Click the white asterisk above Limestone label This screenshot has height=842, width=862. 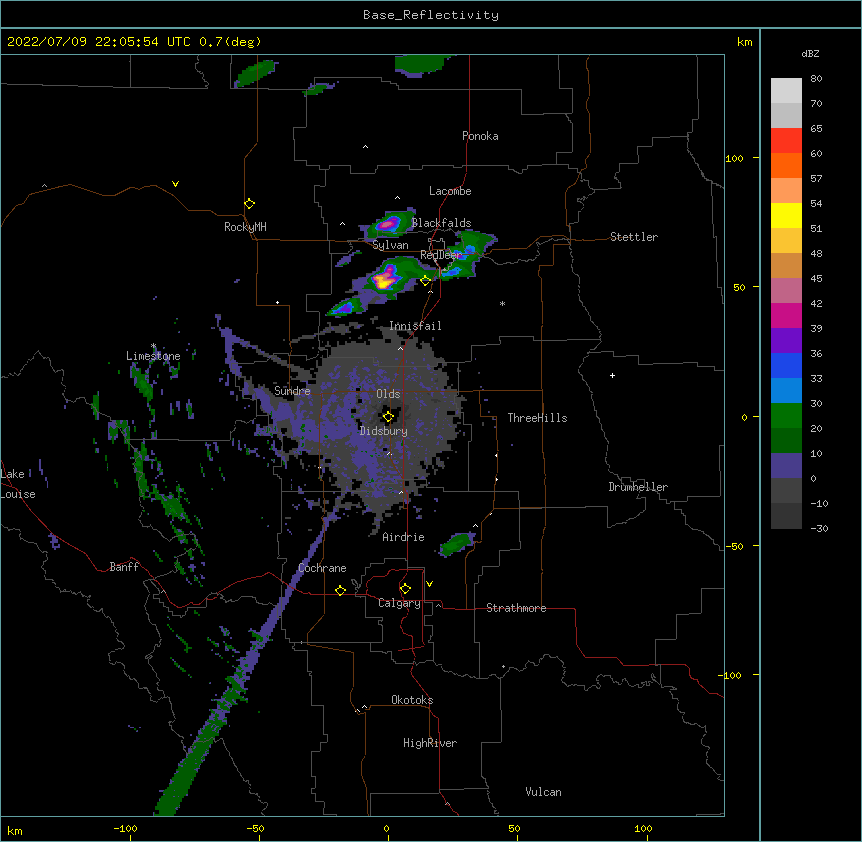(153, 346)
